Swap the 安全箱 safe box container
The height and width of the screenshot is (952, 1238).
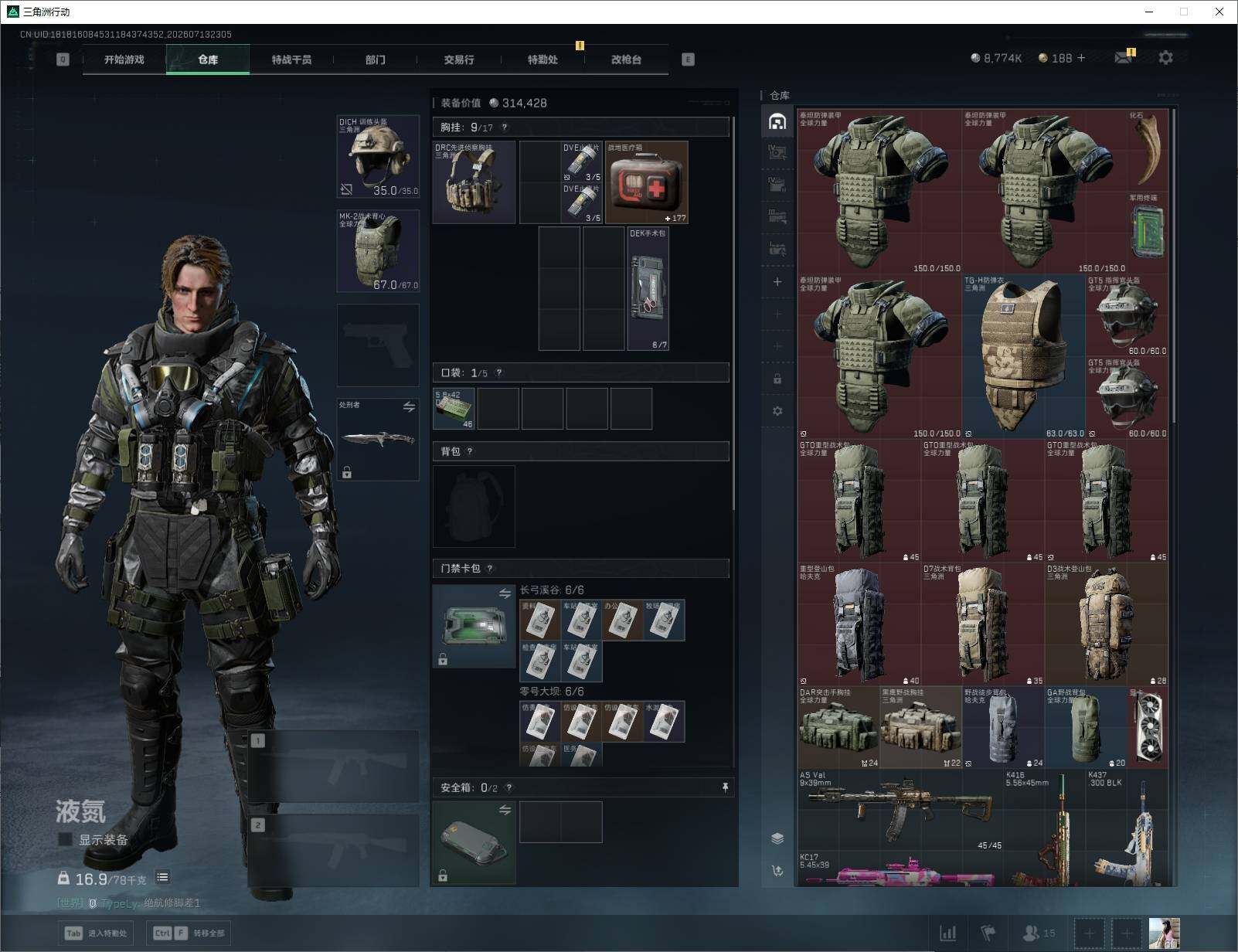[505, 810]
